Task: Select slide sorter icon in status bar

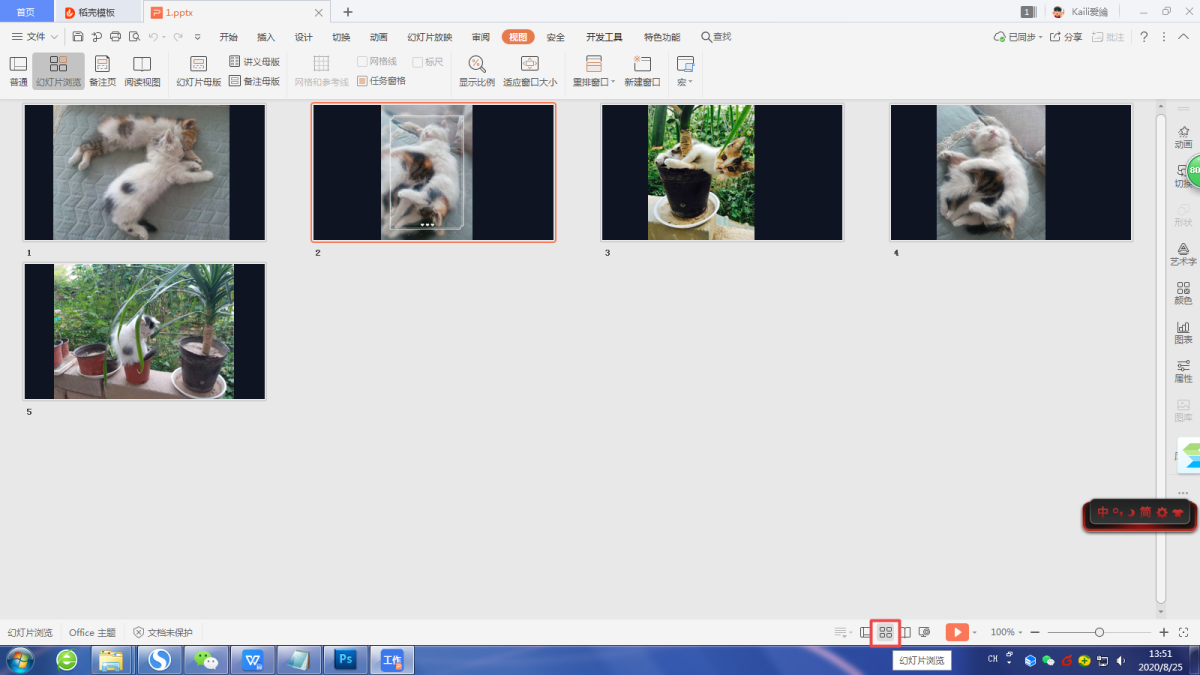Action: click(885, 632)
